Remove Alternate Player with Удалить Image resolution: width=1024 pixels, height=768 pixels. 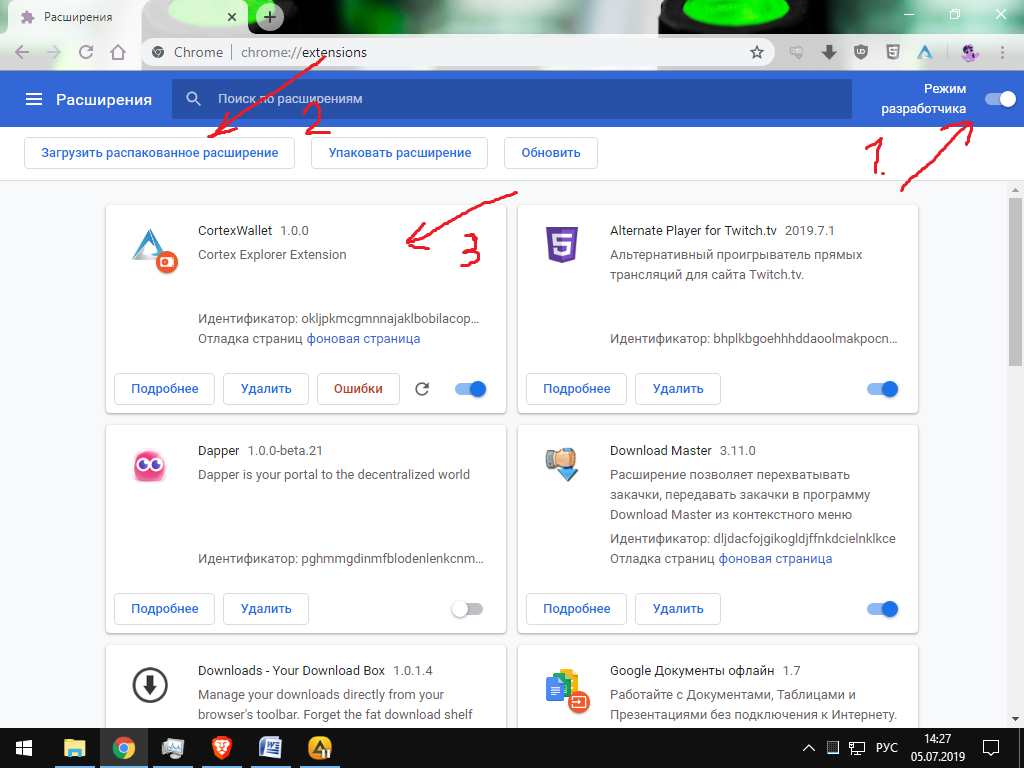pyautogui.click(x=678, y=389)
